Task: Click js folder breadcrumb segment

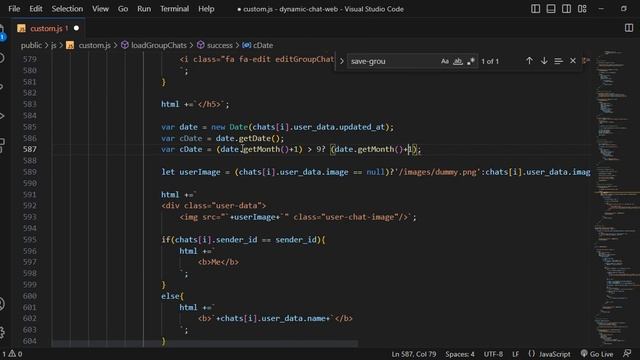Action: (53, 45)
